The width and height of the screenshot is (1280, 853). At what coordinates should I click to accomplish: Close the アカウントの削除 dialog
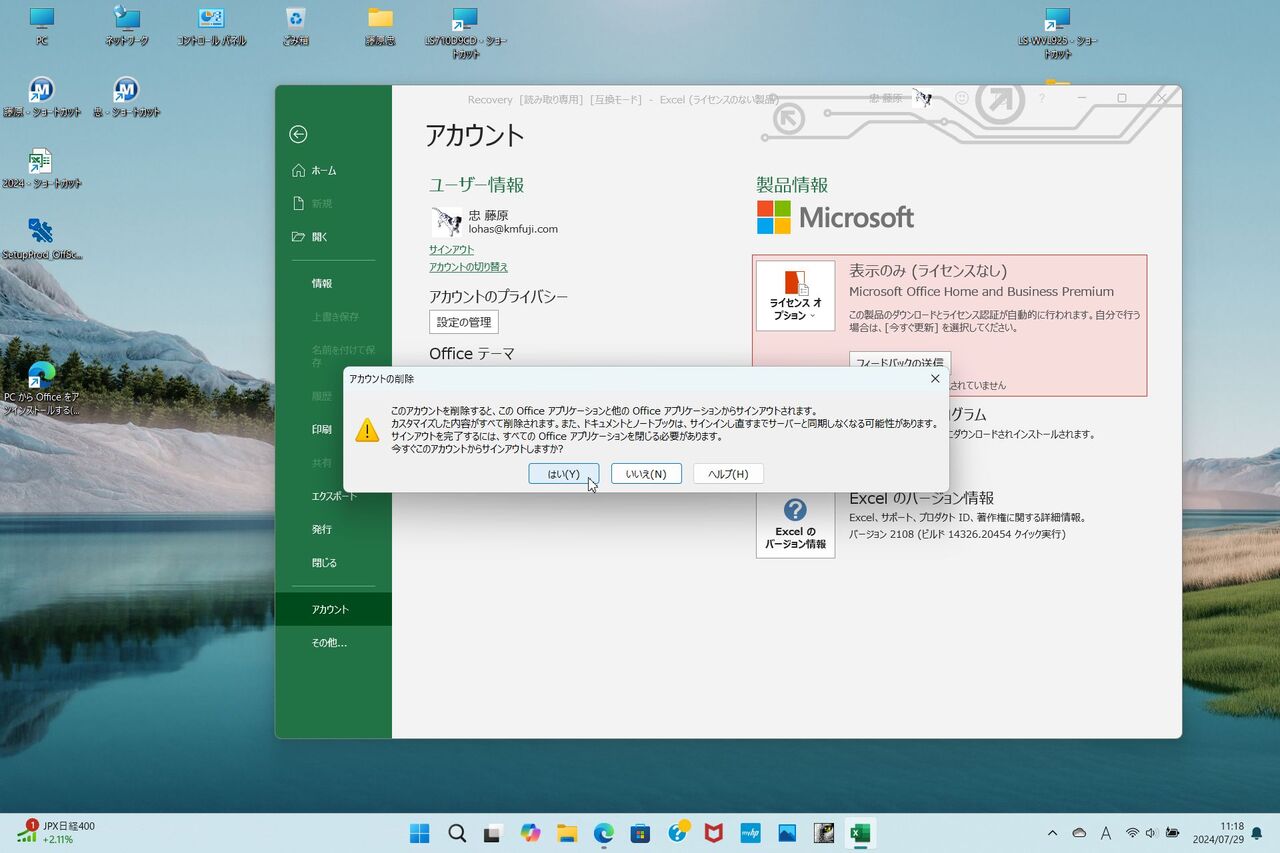pos(935,379)
